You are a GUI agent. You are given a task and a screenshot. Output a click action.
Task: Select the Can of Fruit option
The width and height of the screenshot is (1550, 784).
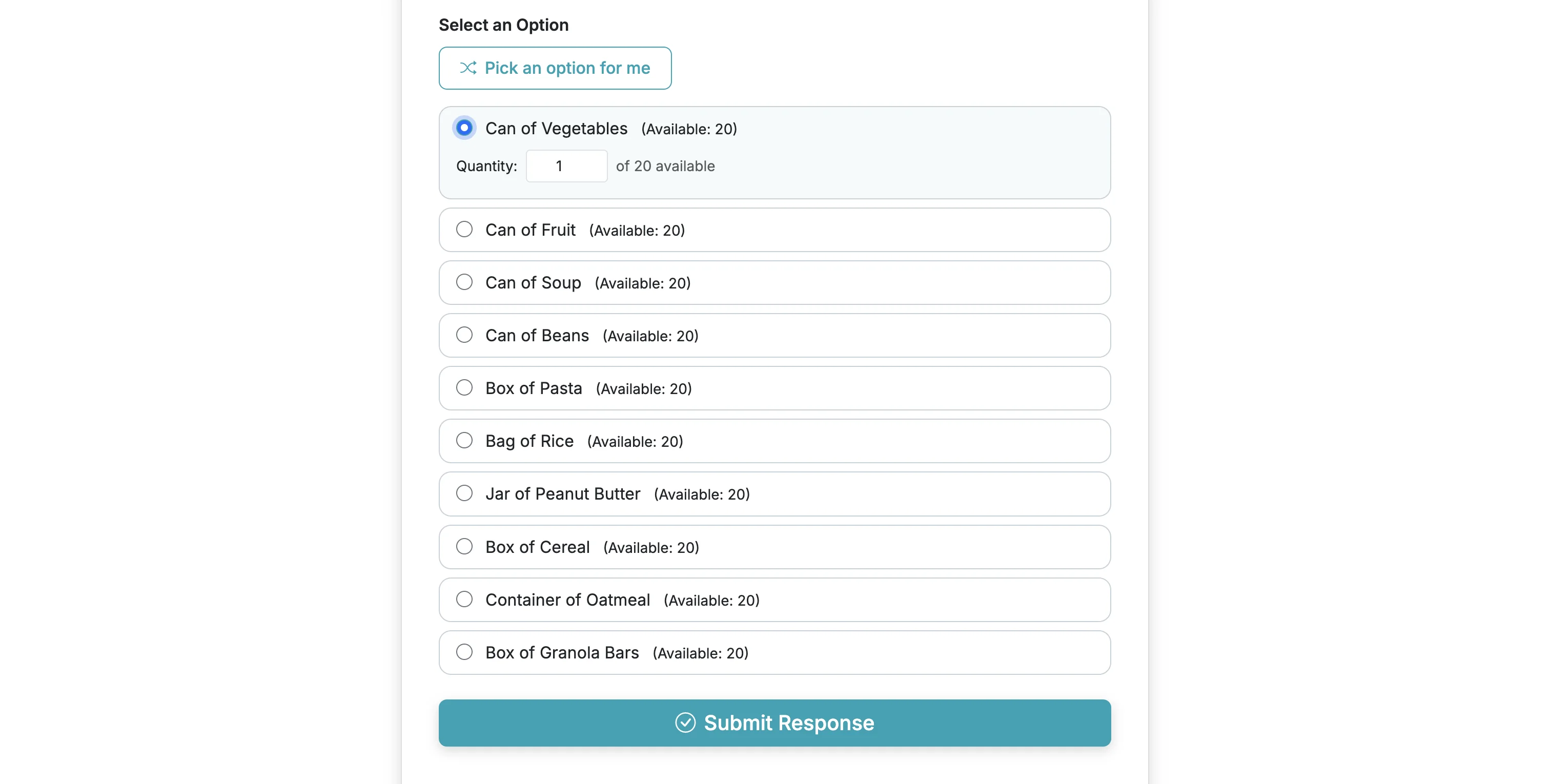coord(464,229)
